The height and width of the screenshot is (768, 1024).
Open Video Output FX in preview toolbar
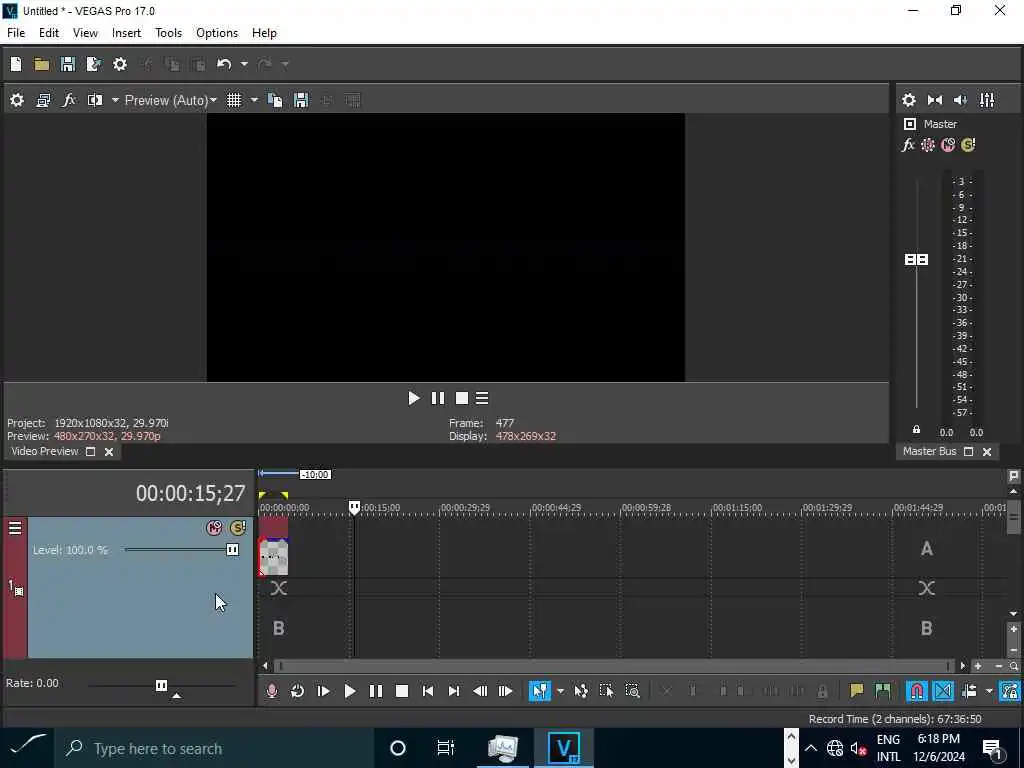point(69,100)
